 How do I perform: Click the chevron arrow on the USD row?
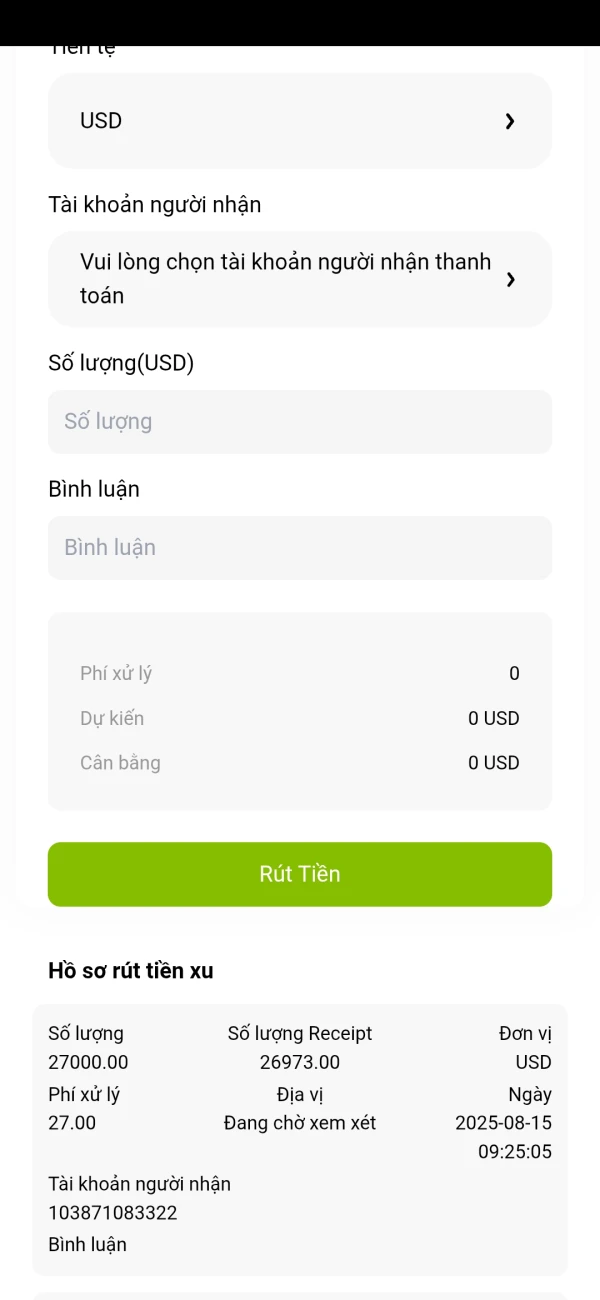[510, 121]
